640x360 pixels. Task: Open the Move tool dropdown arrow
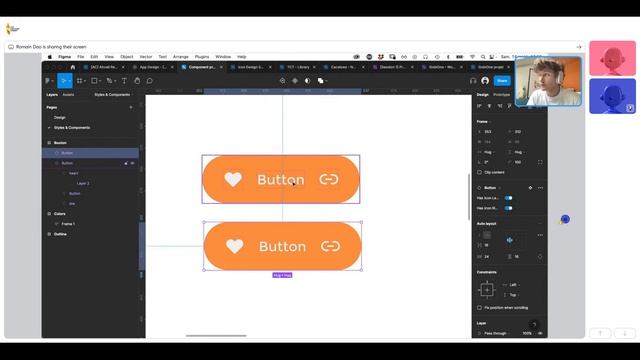(x=69, y=81)
